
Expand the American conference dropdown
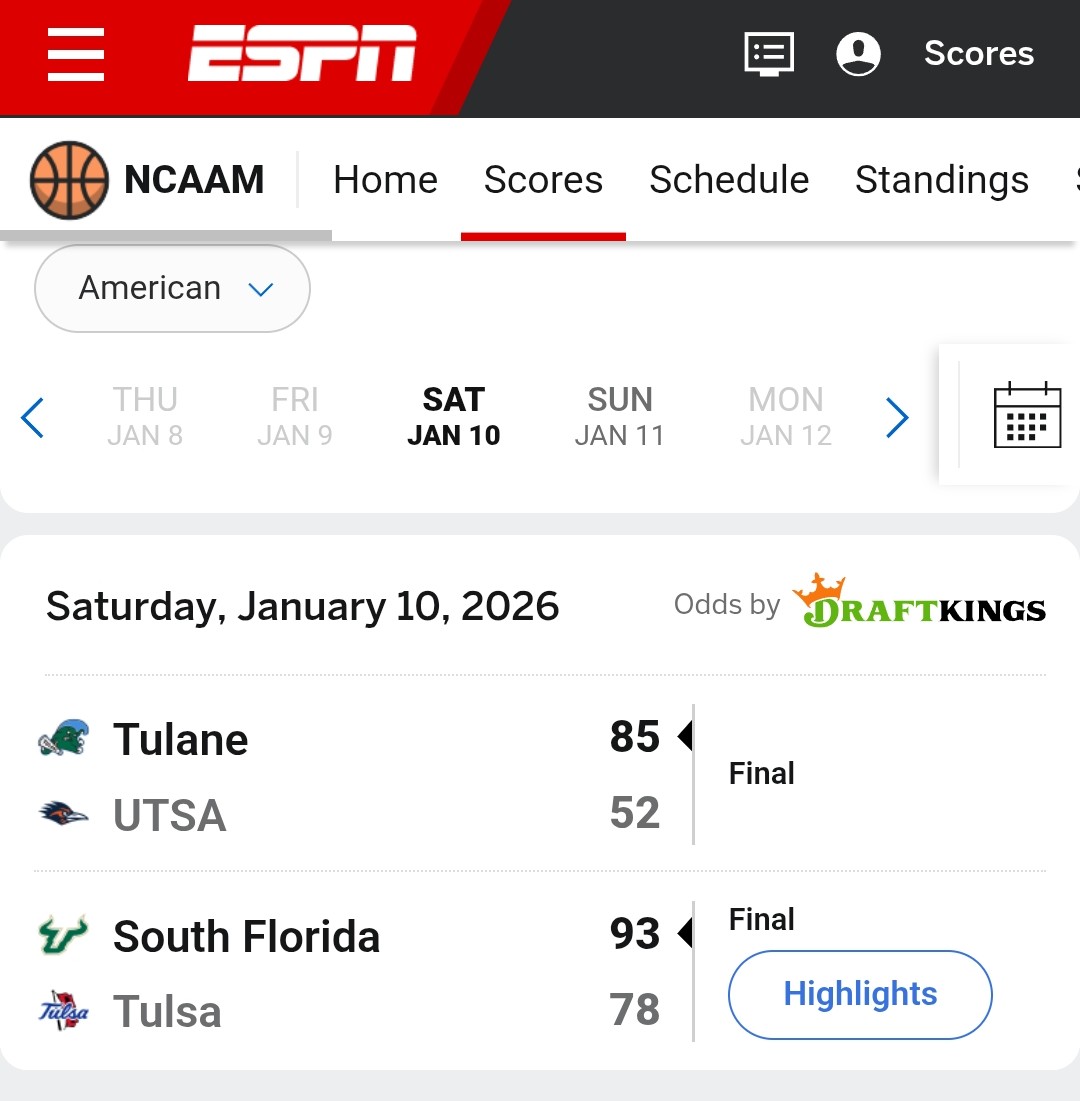tap(172, 288)
